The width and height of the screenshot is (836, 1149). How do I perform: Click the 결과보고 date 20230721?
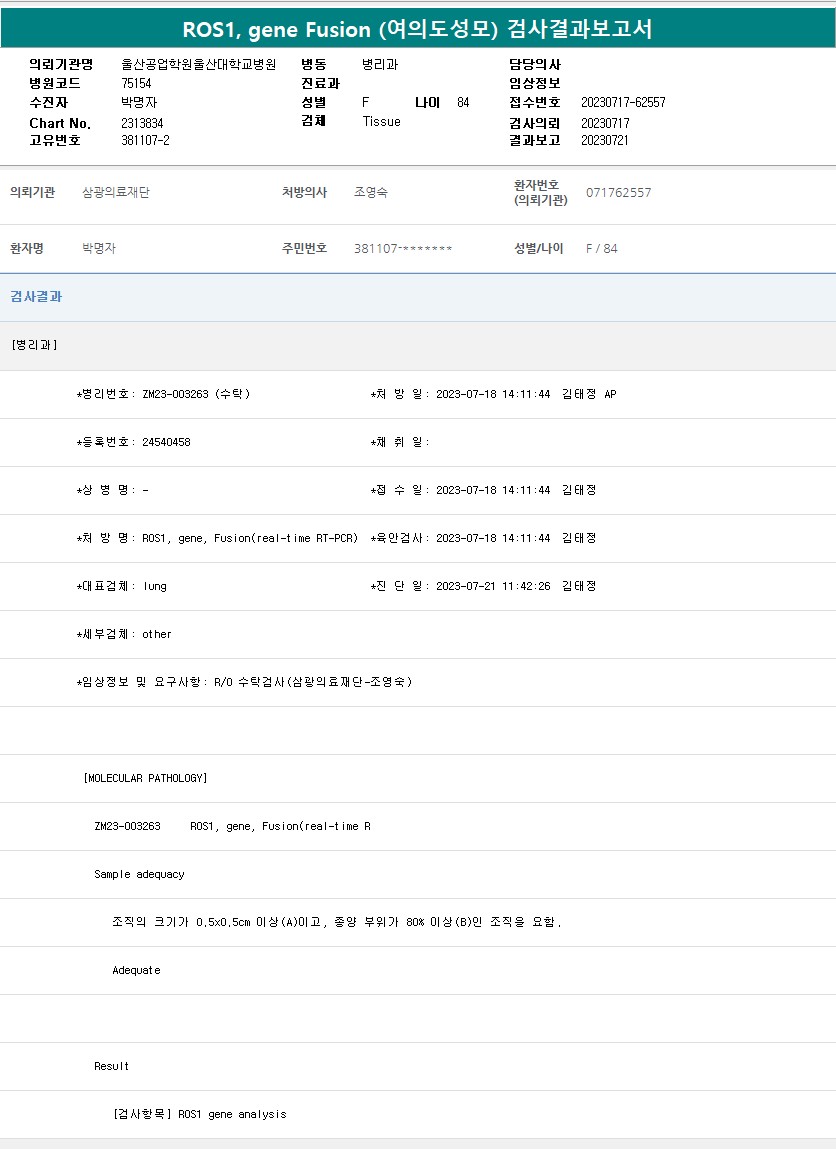pos(605,140)
